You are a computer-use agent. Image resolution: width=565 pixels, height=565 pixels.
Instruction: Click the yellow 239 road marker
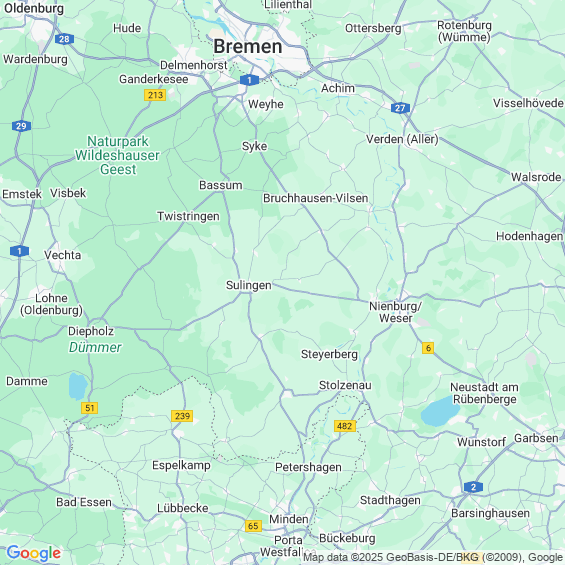[182, 416]
